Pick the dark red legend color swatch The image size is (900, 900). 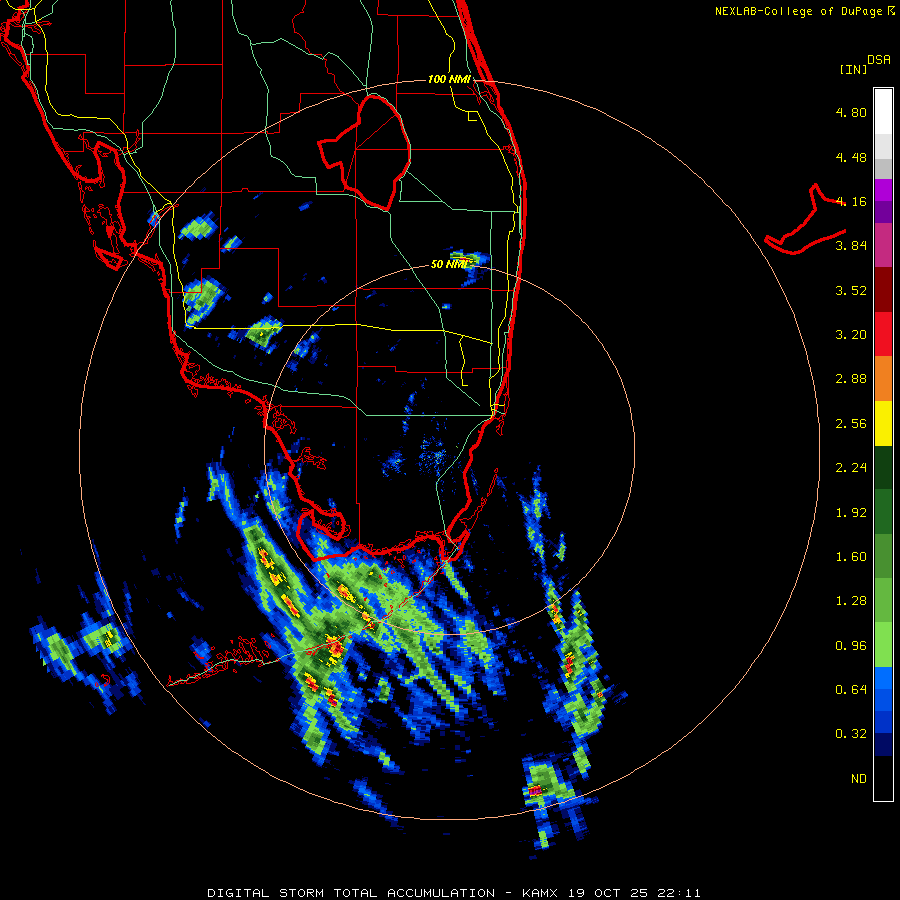[883, 290]
